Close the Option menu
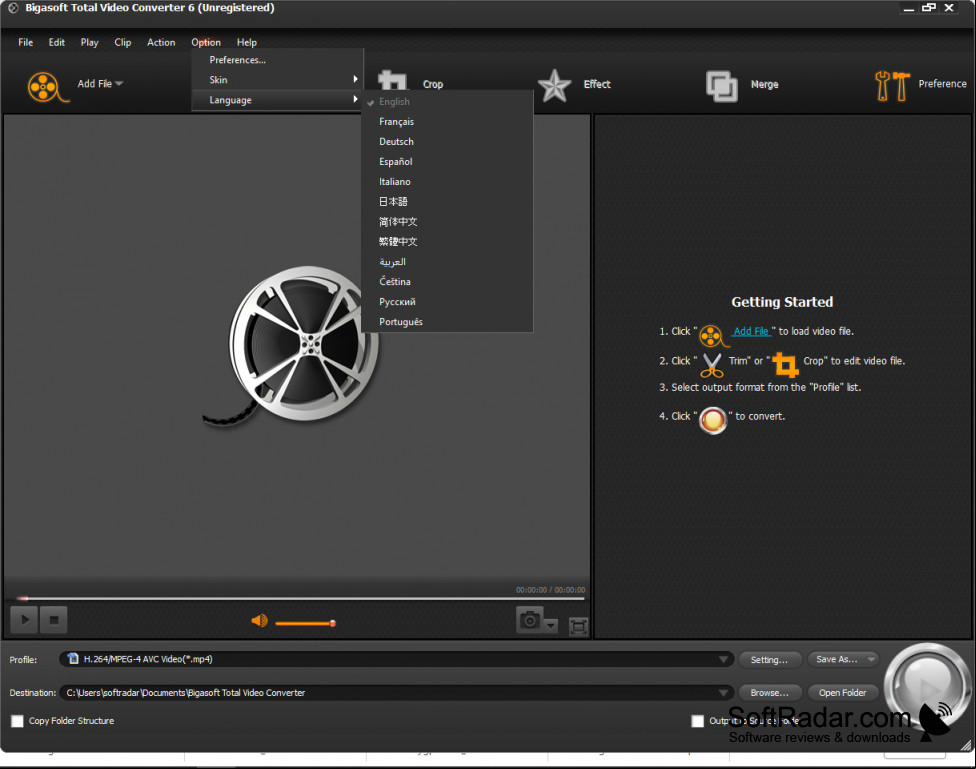Screen dimensions: 976x769 click(206, 42)
